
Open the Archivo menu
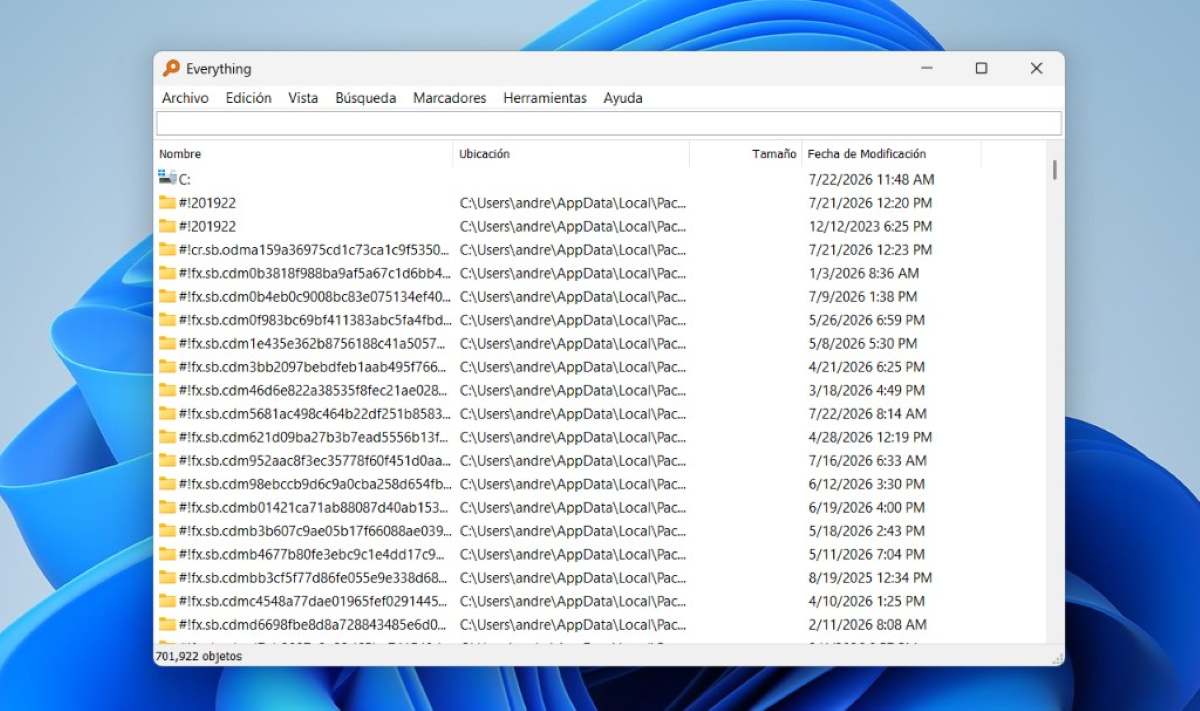pyautogui.click(x=185, y=98)
